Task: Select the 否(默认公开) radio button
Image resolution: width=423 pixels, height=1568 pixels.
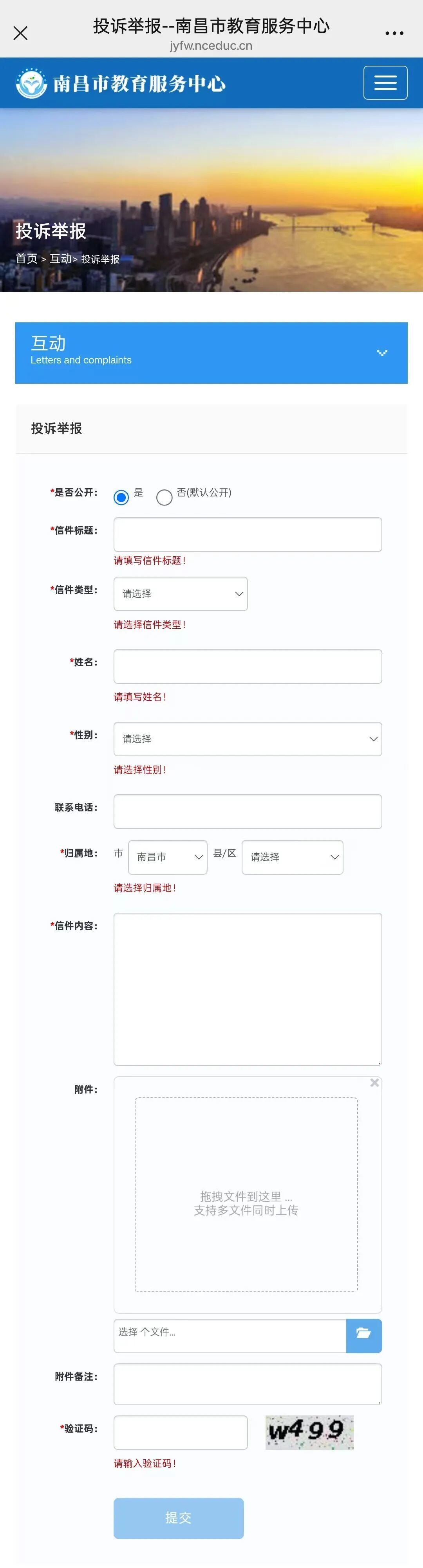Action: point(164,497)
